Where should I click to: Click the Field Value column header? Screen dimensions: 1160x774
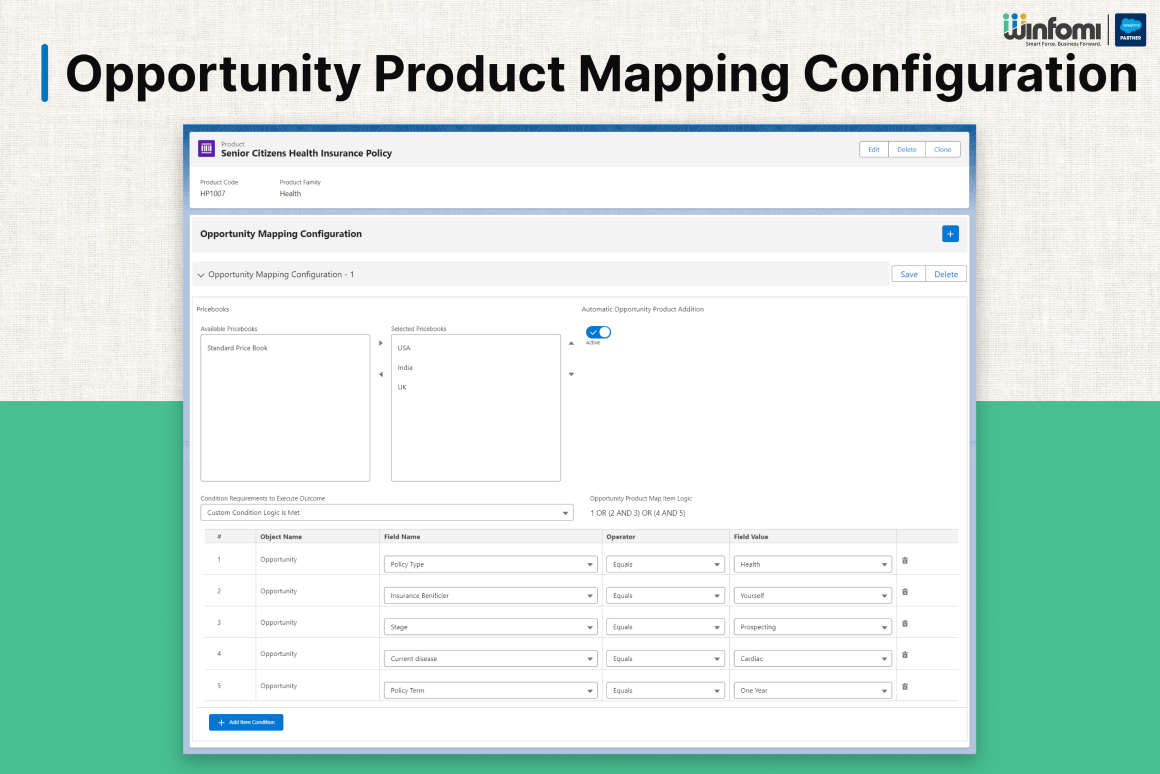pyautogui.click(x=751, y=536)
